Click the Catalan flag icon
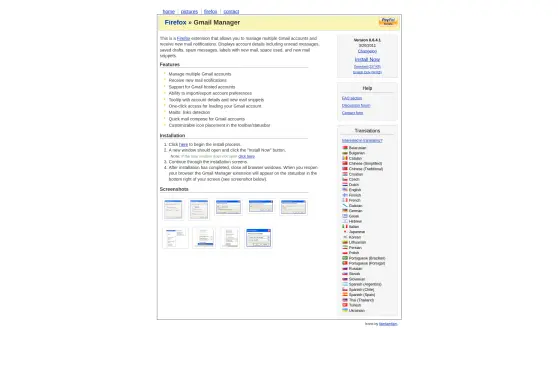The width and height of the screenshot is (558, 382). tap(345, 158)
